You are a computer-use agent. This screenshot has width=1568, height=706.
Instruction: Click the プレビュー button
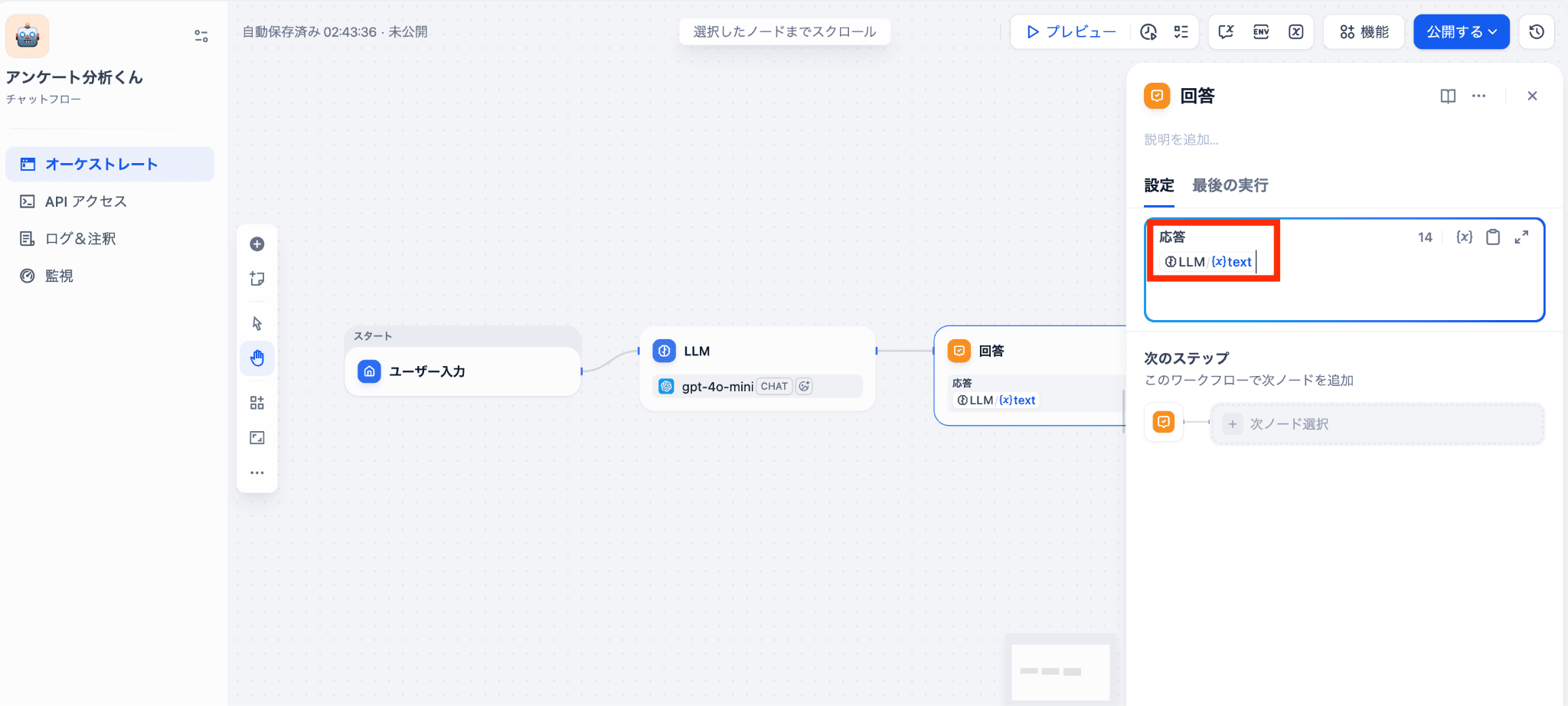coord(1071,31)
